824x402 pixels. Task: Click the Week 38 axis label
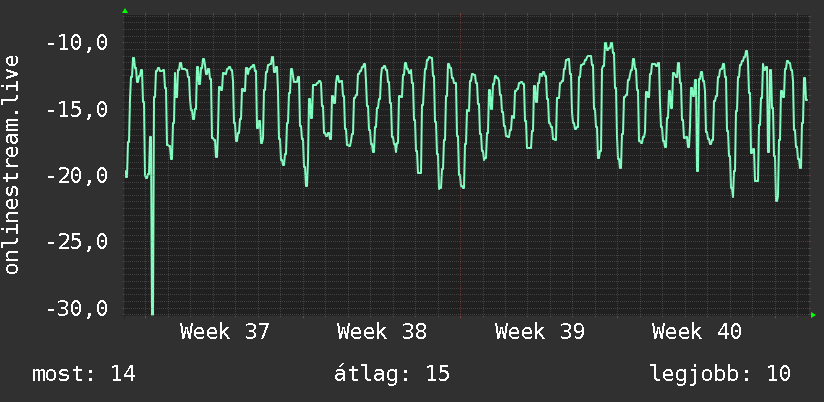tap(382, 332)
